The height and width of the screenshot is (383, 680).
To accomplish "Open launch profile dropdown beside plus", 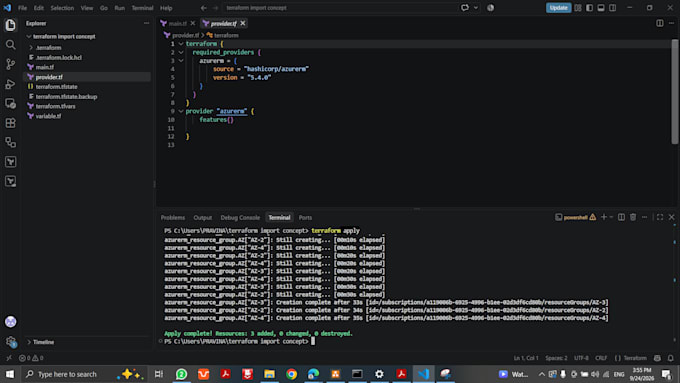I will pyautogui.click(x=611, y=217).
